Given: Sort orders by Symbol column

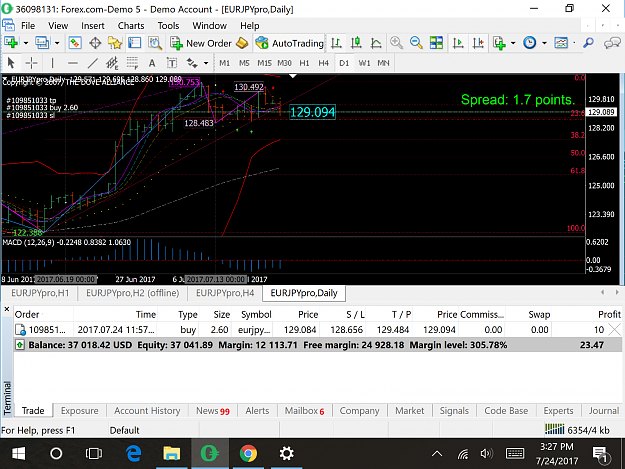Looking at the screenshot, I should [x=256, y=314].
